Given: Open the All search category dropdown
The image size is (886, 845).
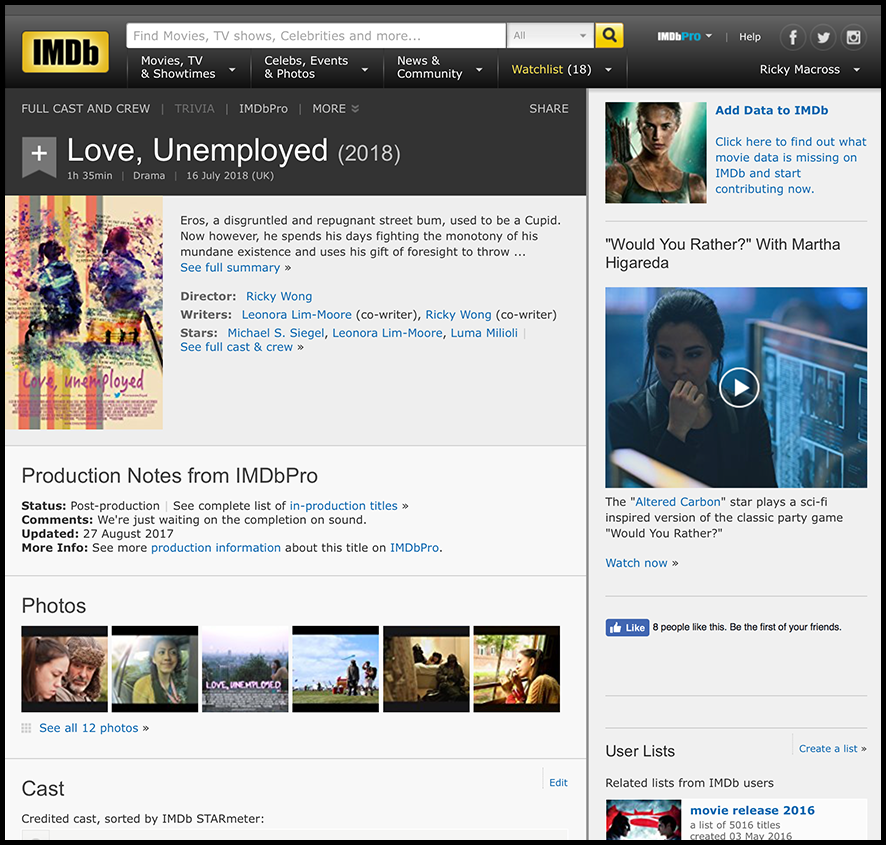Looking at the screenshot, I should (550, 36).
